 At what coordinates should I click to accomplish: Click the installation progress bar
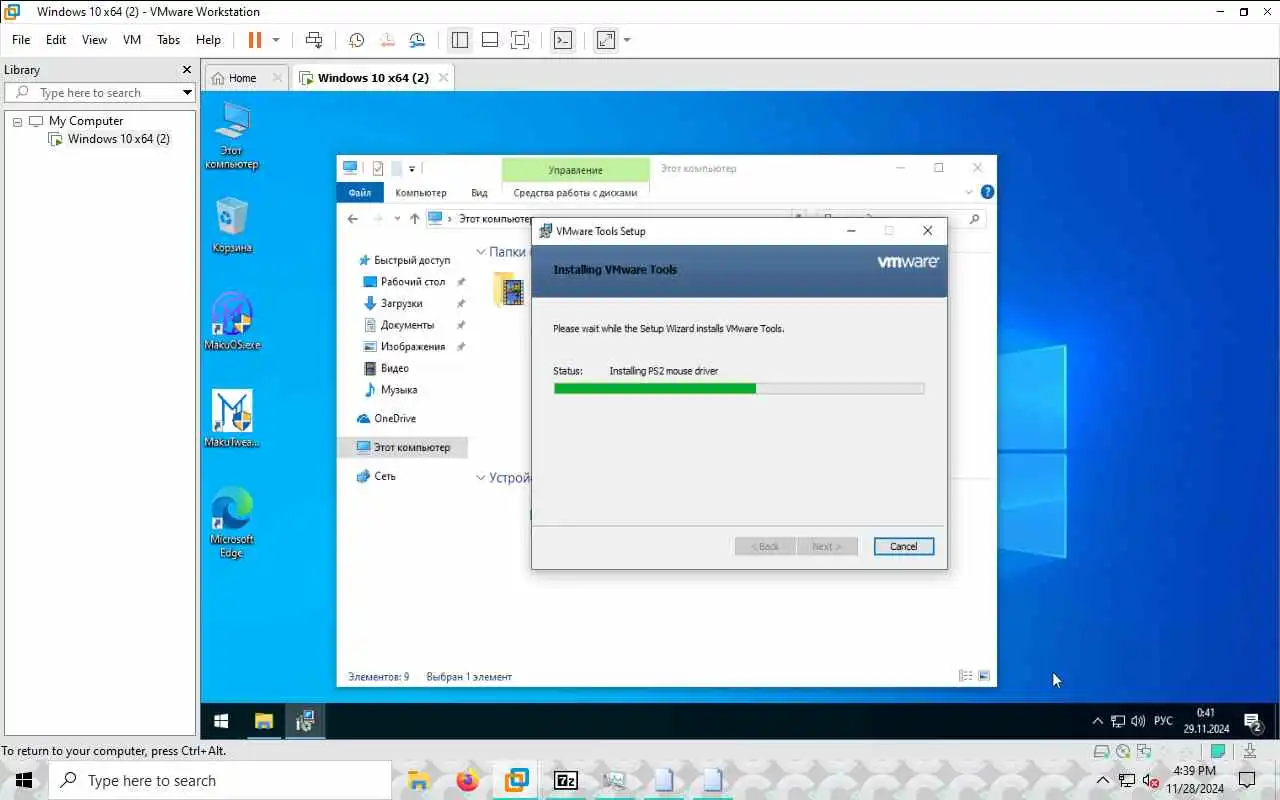(739, 389)
